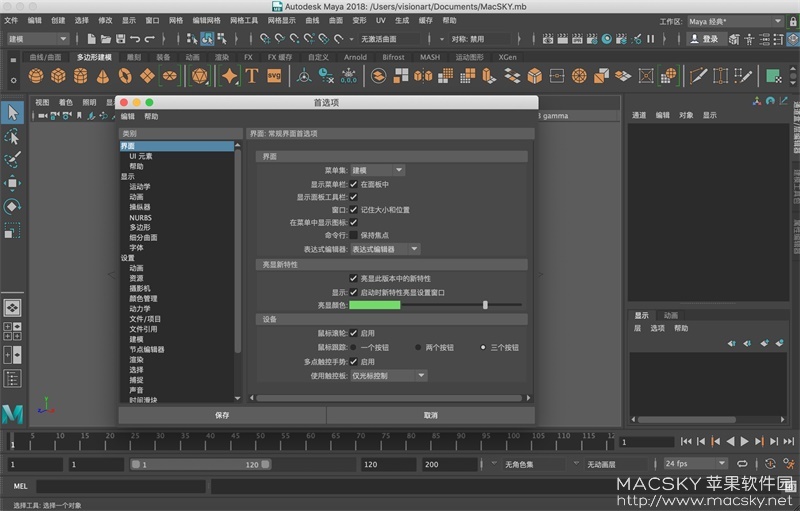Click the open scene folder icon
Image resolution: width=800 pixels, height=511 pixels.
click(106, 39)
